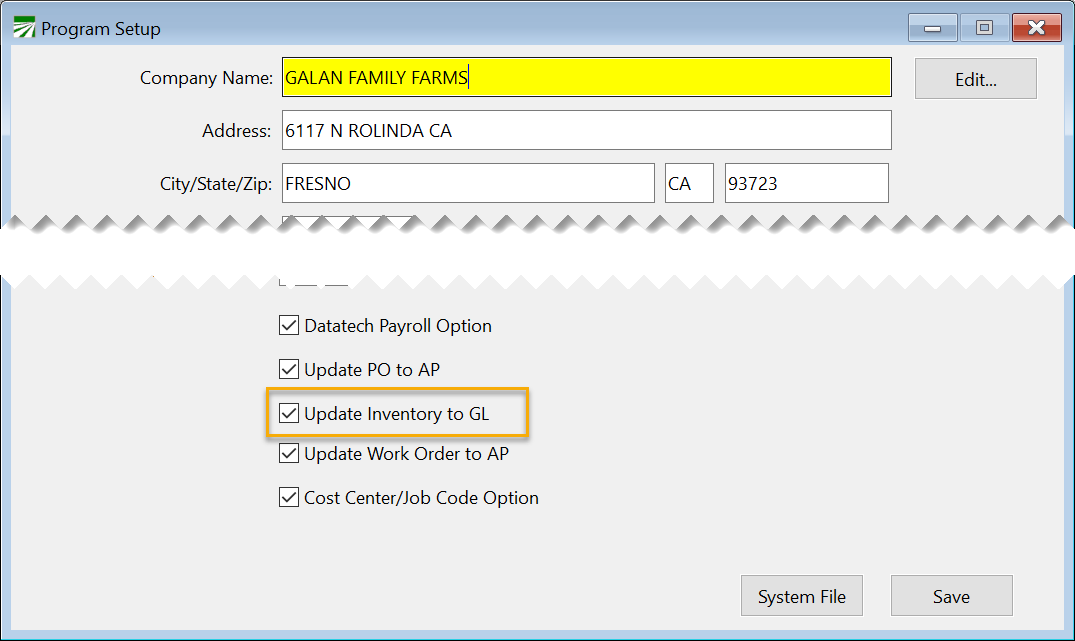Click the Program Setup title bar text
The width and height of the screenshot is (1075, 641).
[100, 29]
